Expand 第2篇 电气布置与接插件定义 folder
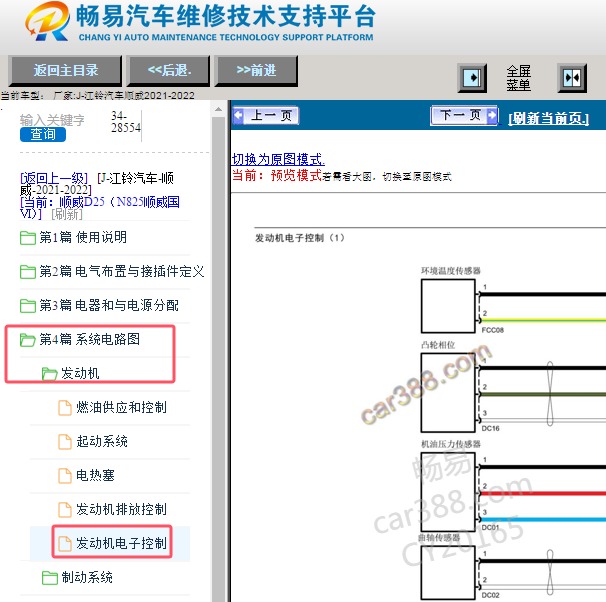The height and width of the screenshot is (602, 606). tap(121, 271)
